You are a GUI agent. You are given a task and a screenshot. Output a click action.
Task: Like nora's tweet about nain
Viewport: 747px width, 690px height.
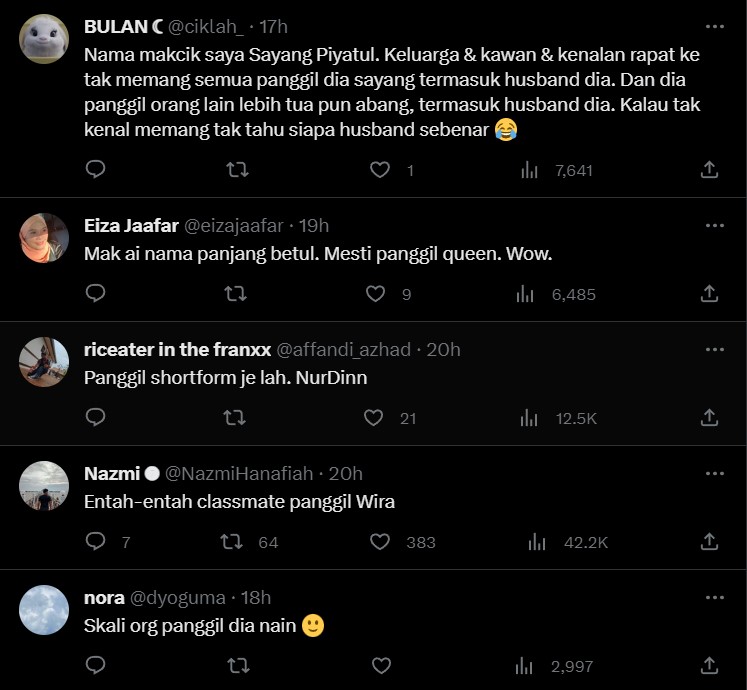tap(381, 665)
